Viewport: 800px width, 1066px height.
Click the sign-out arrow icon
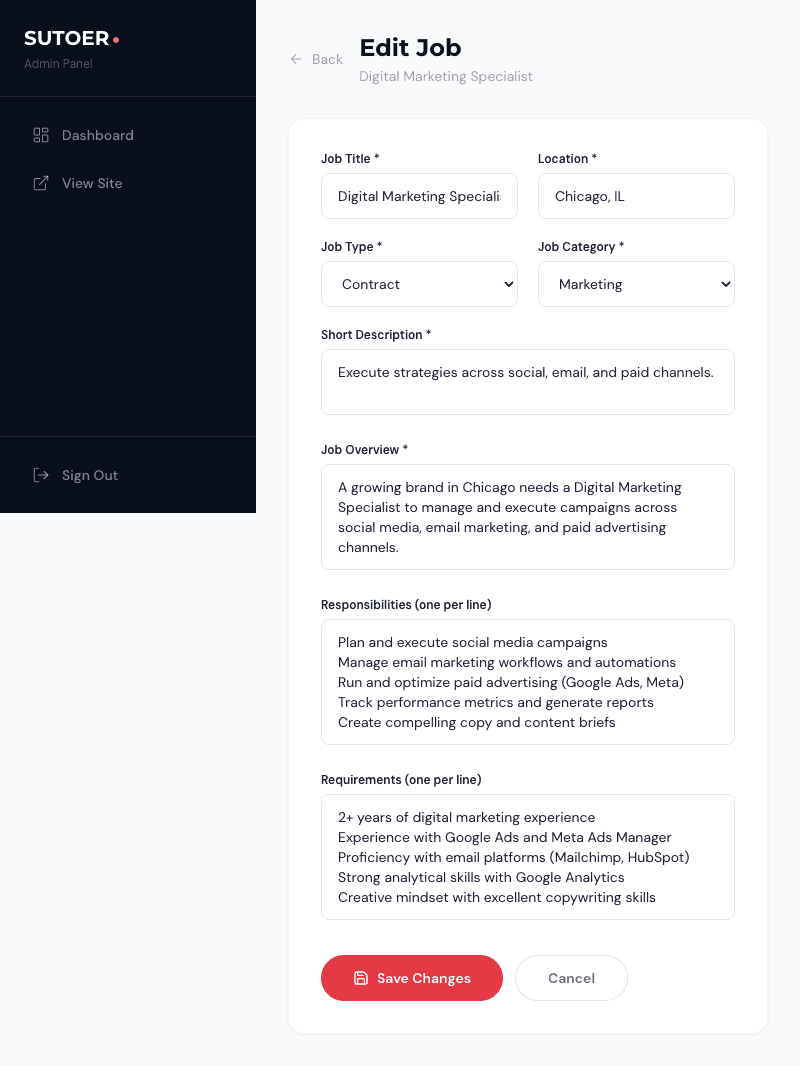[40, 475]
